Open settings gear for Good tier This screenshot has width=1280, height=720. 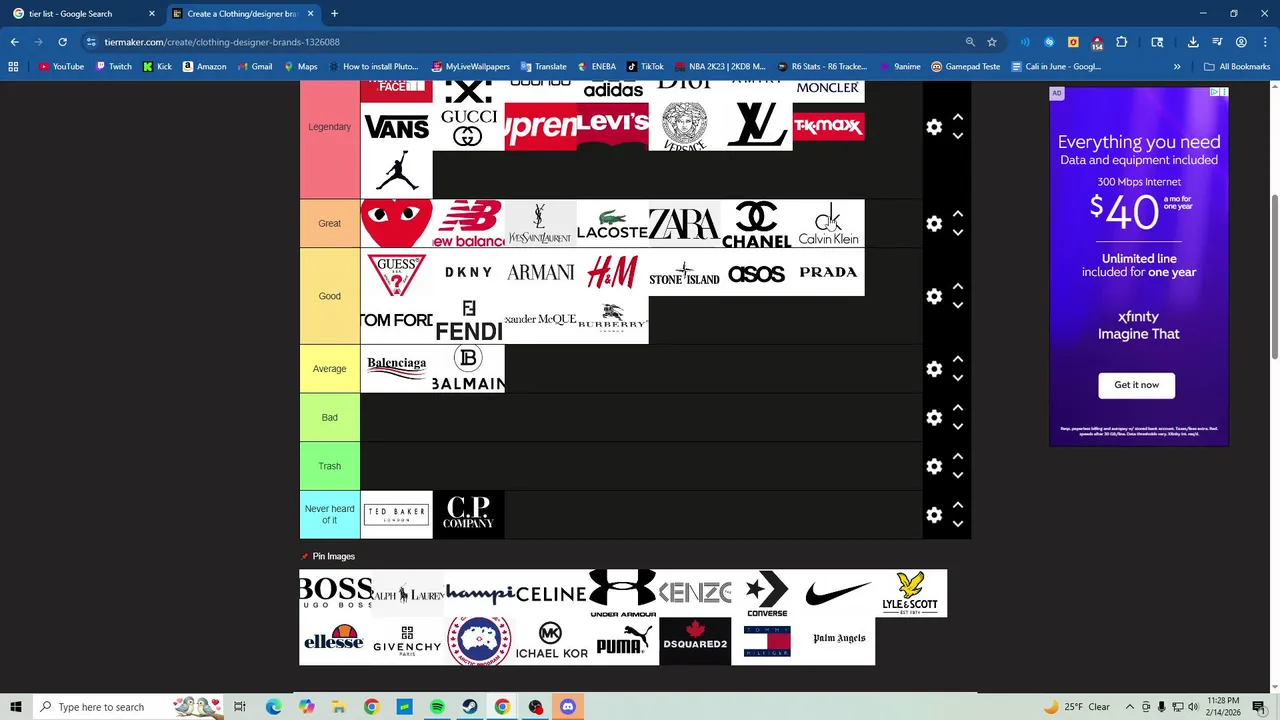pyautogui.click(x=934, y=296)
